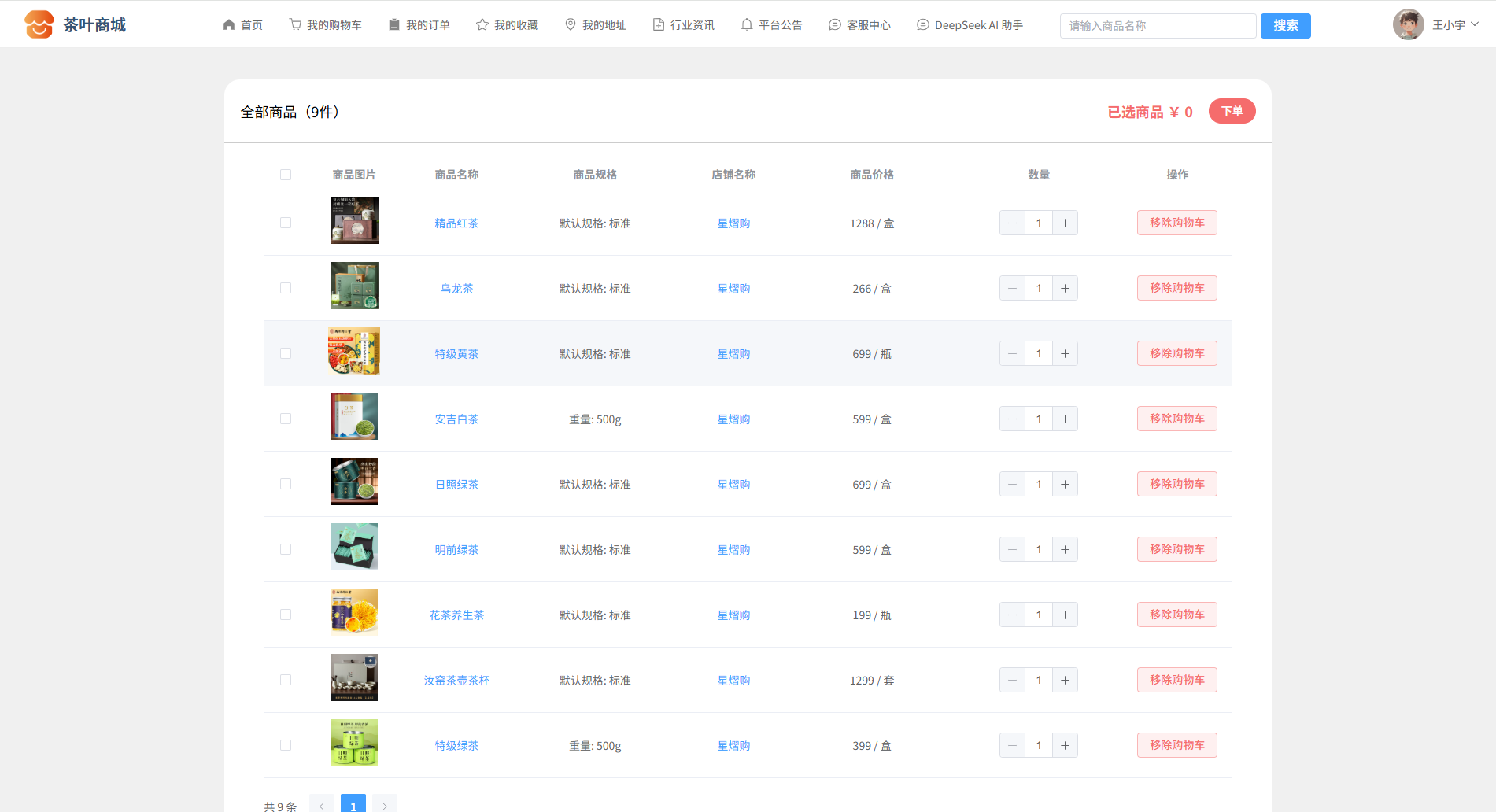Open the 我的订单 menu item

(x=419, y=25)
